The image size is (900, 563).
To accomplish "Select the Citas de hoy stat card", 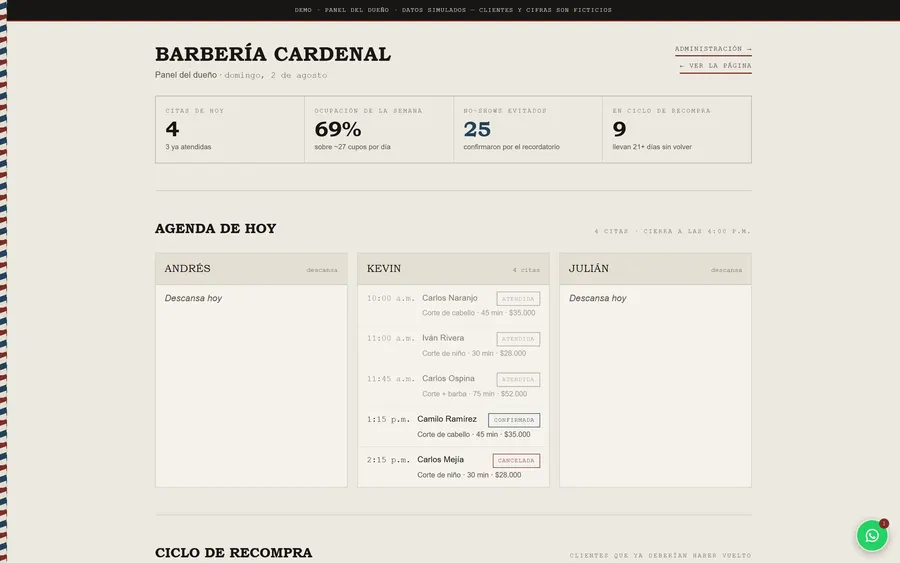I will point(230,129).
